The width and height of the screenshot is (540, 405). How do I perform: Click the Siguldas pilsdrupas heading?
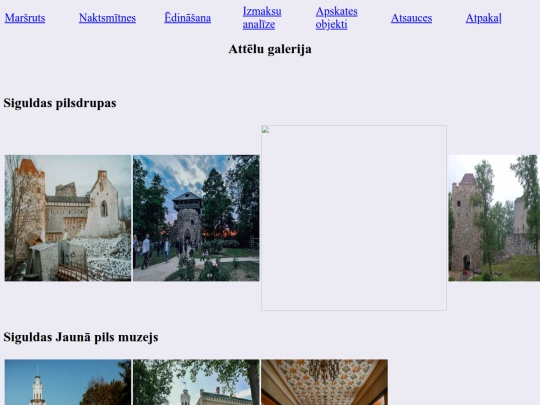[60, 103]
